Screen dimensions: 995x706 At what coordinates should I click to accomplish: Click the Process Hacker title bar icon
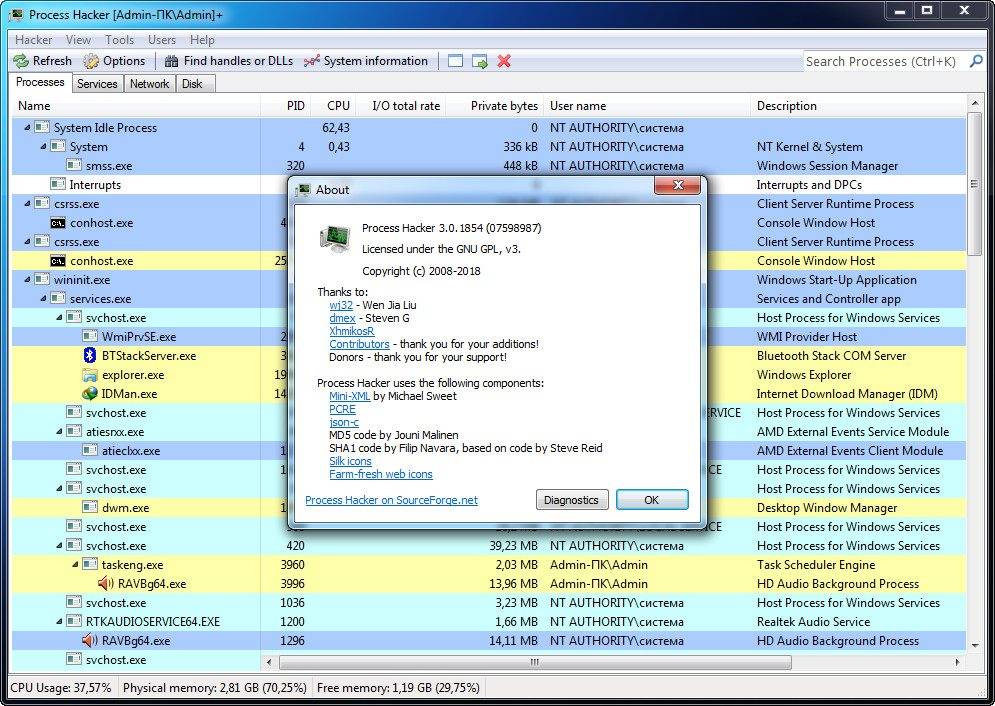16,14
